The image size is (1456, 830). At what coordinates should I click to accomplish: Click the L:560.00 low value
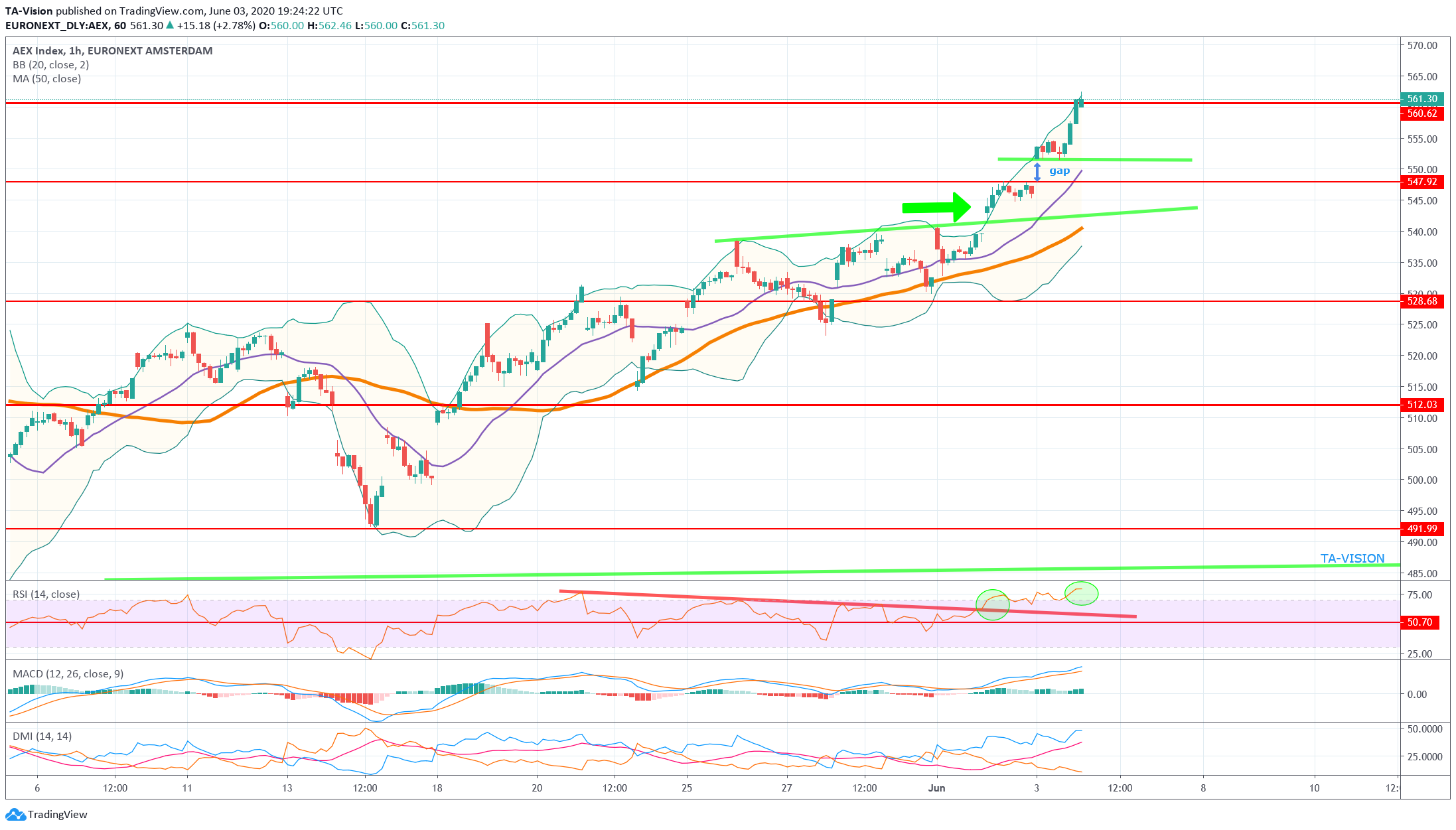pos(376,25)
